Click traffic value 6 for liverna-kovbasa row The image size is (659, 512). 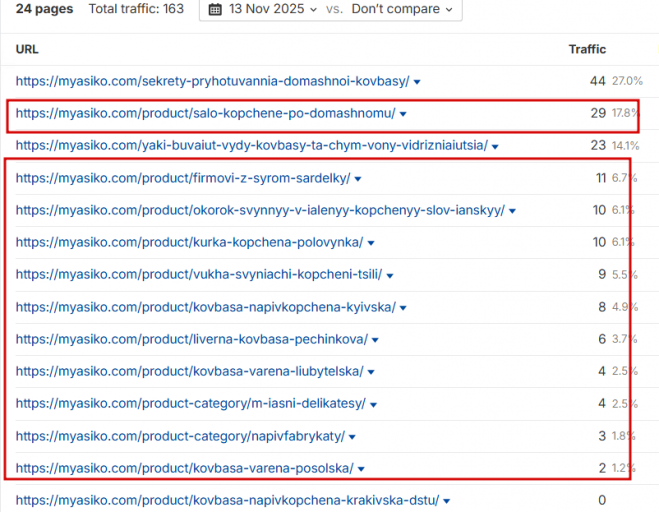(602, 339)
